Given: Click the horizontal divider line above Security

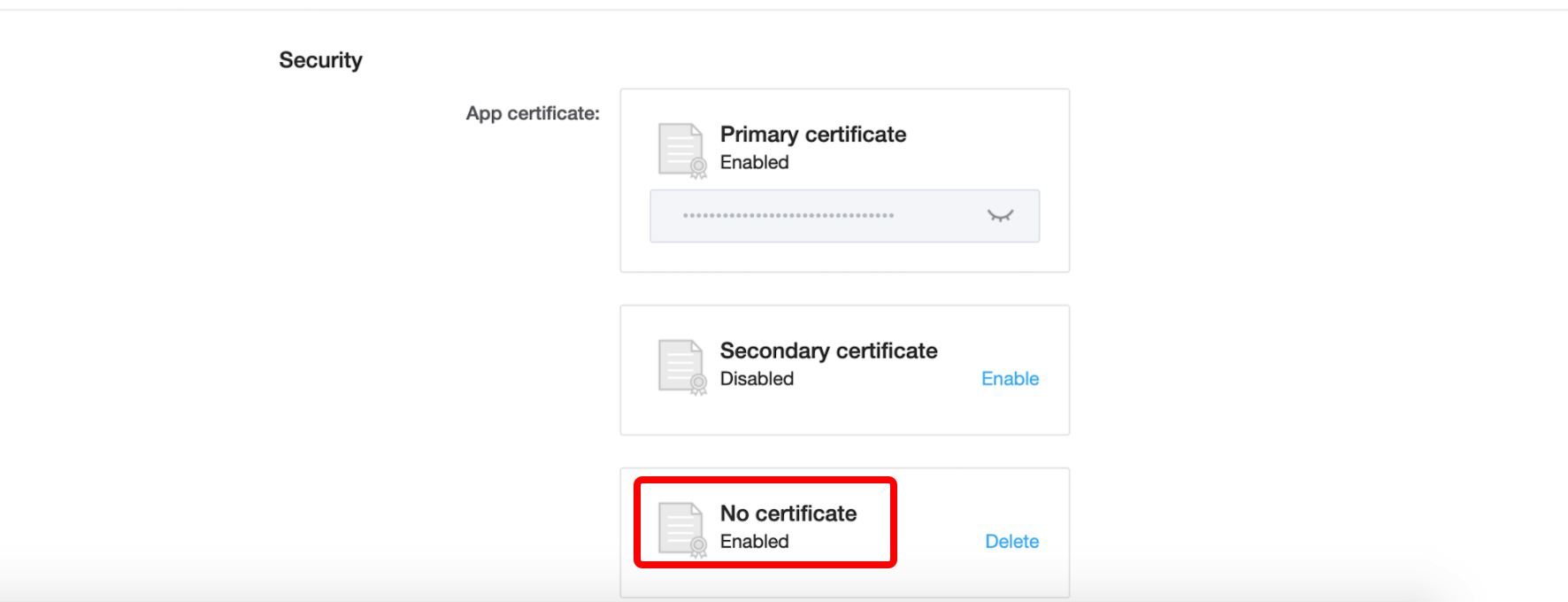Looking at the screenshot, I should pos(784,10).
